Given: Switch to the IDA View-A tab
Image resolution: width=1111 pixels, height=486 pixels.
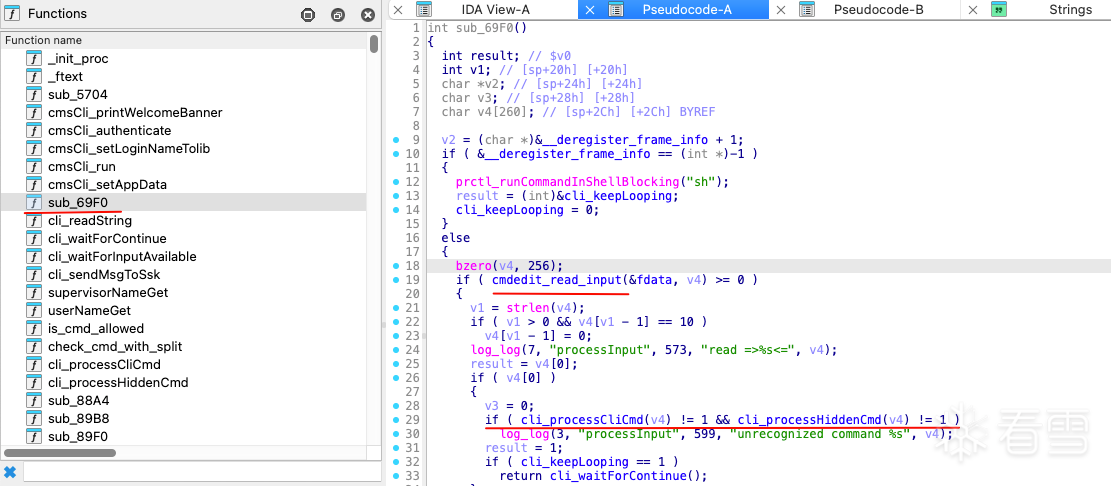Looking at the screenshot, I should point(495,9).
